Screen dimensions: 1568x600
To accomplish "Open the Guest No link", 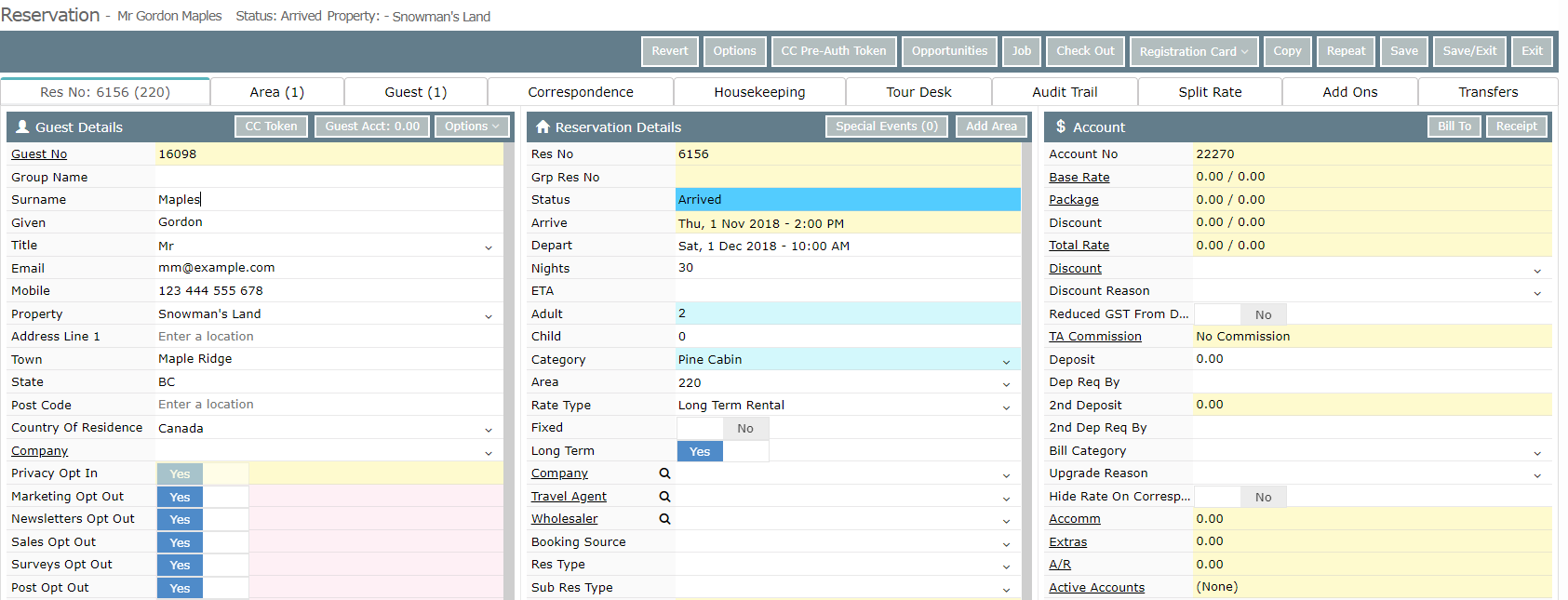I will tap(39, 154).
